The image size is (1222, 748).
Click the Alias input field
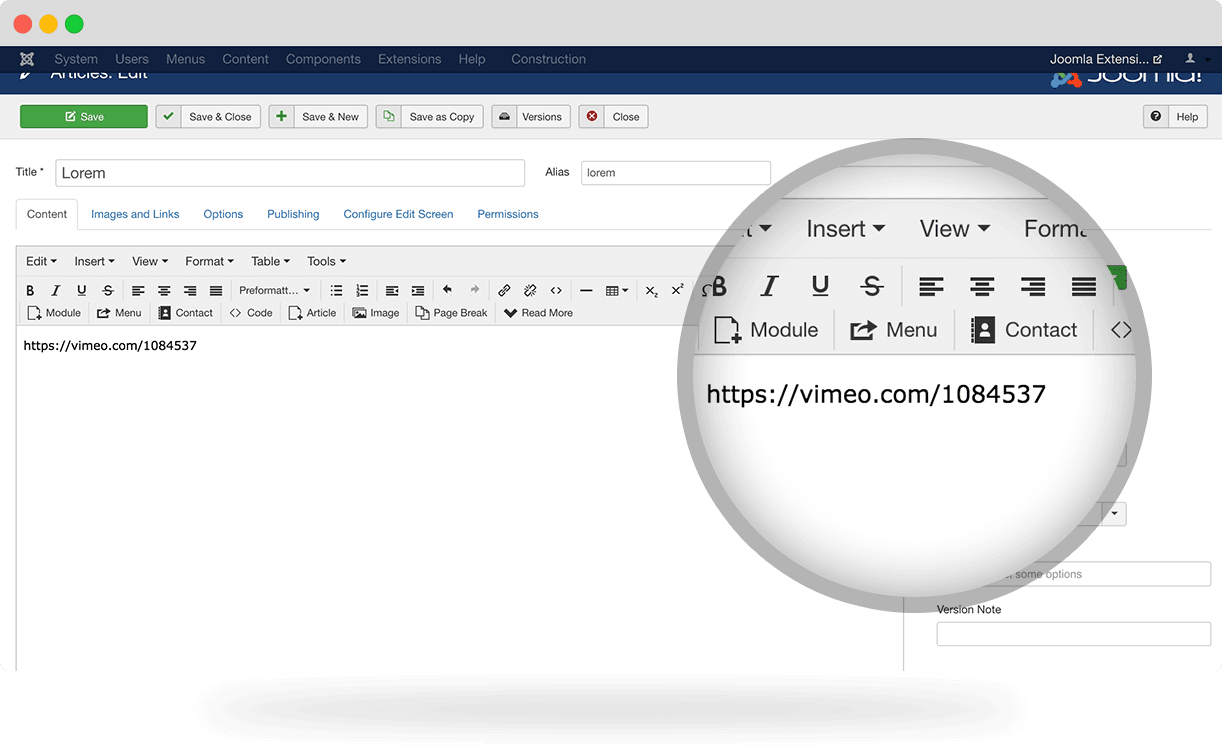pyautogui.click(x=676, y=173)
